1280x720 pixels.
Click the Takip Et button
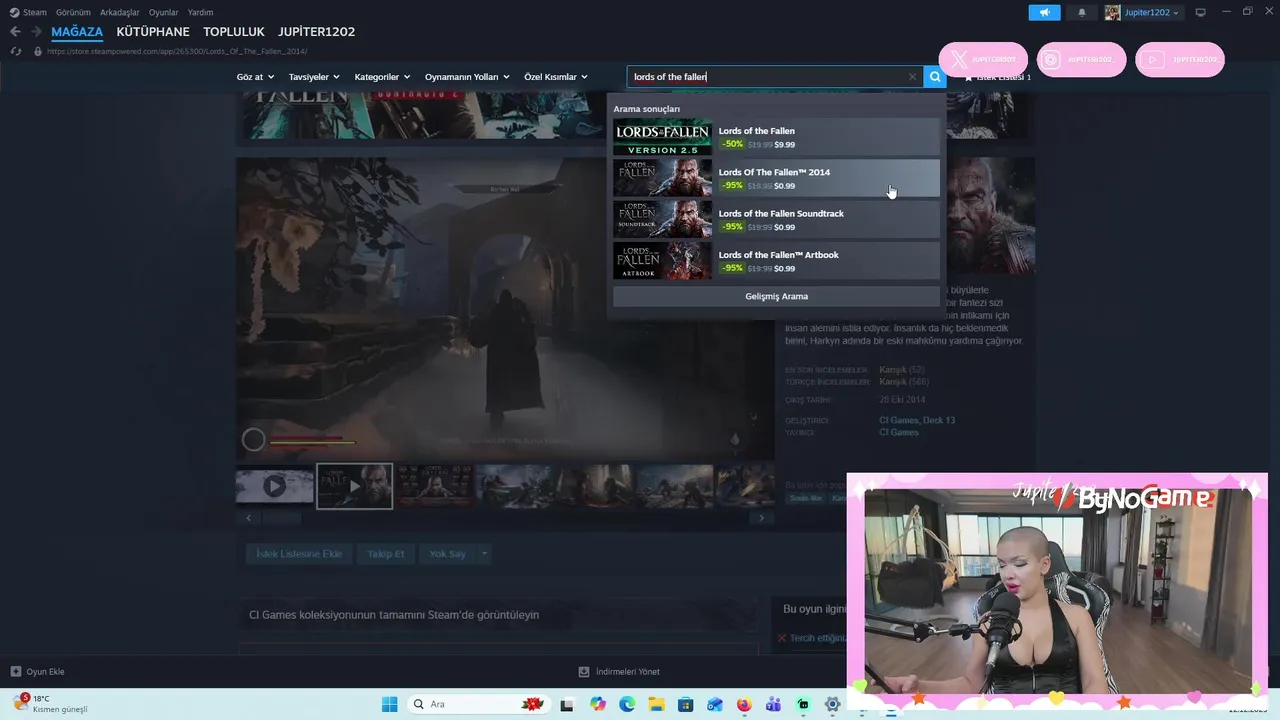386,553
